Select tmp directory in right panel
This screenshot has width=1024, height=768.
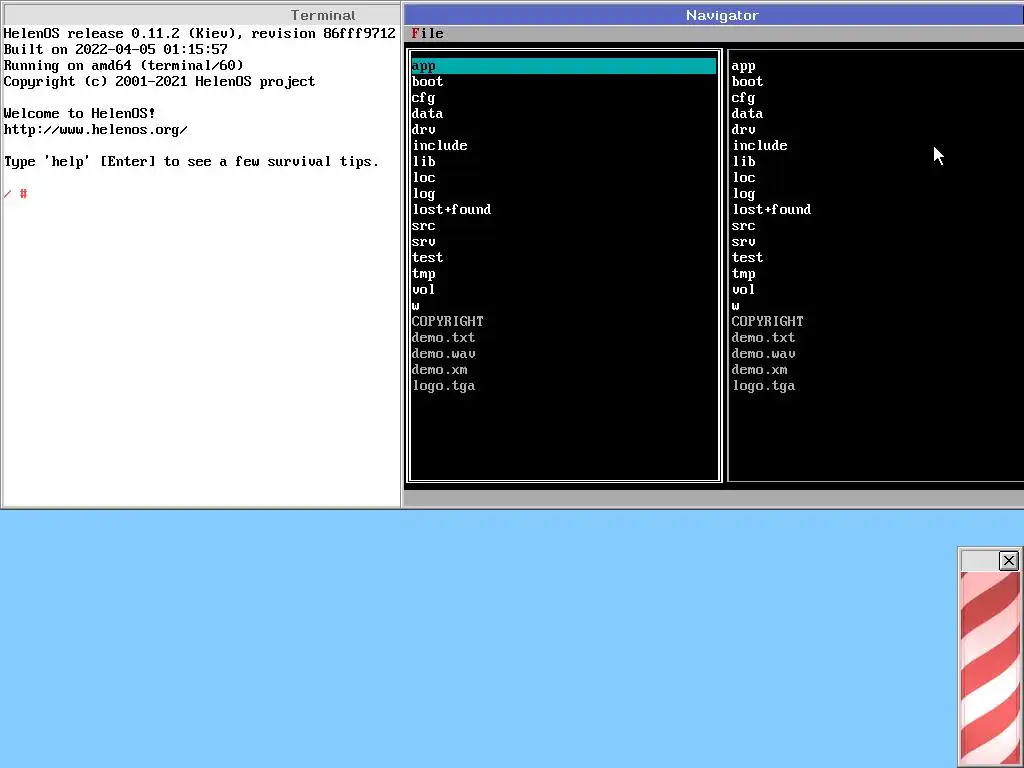coord(743,274)
